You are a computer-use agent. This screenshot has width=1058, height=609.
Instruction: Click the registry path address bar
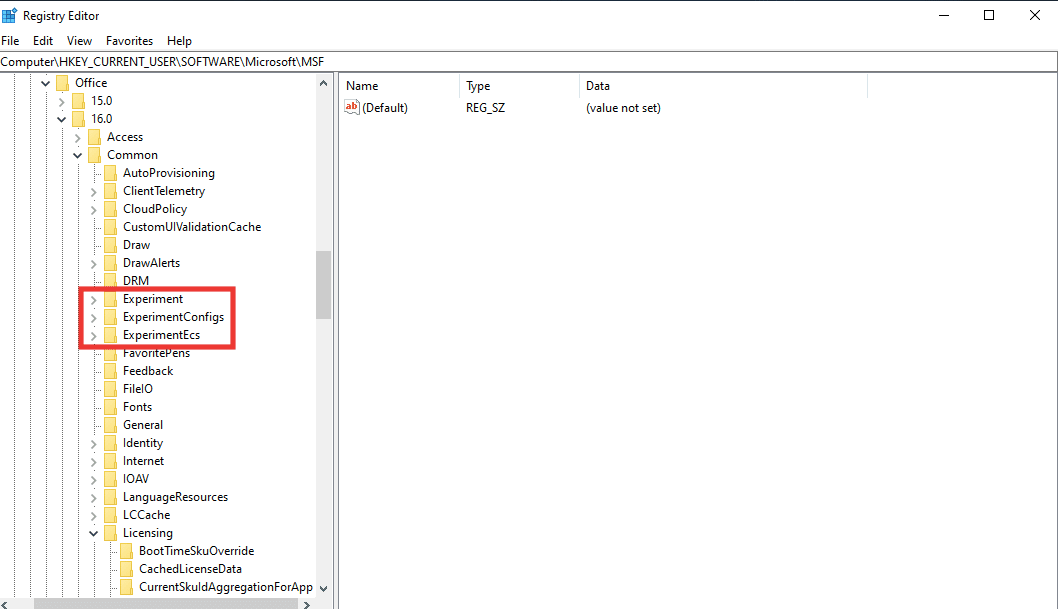click(x=528, y=61)
